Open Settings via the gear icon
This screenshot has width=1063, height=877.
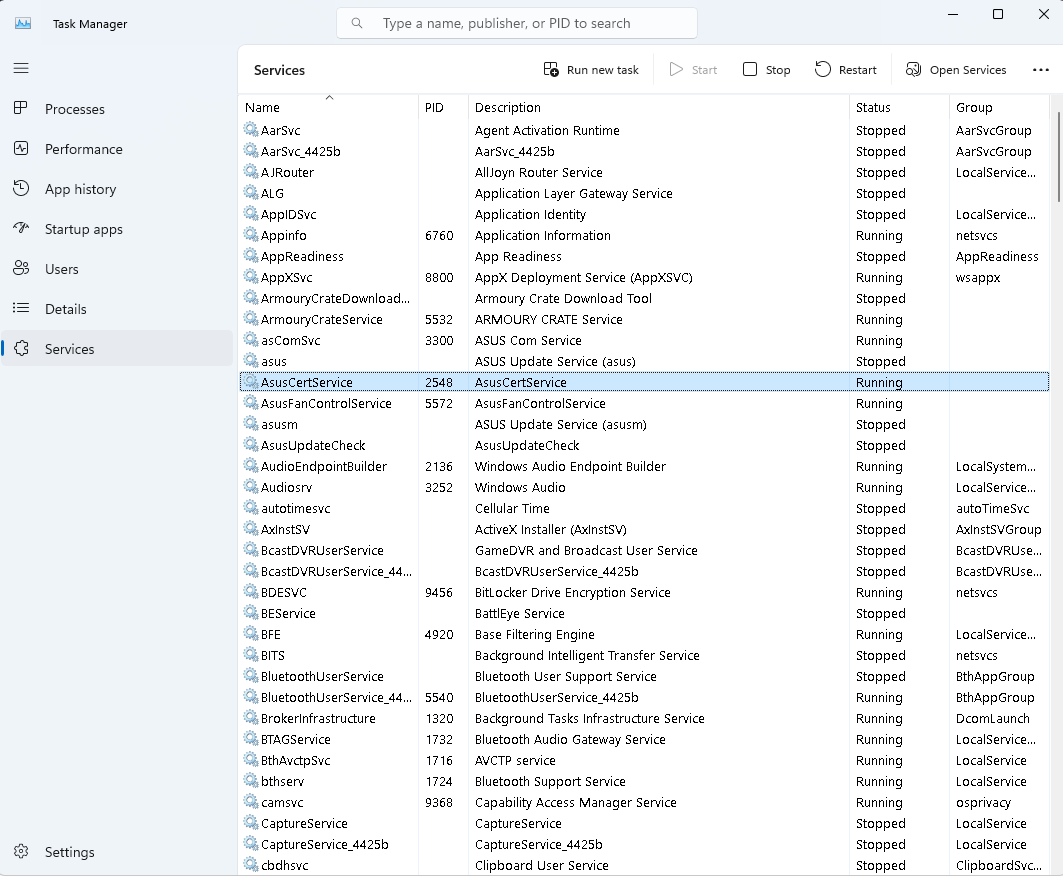pos(21,852)
